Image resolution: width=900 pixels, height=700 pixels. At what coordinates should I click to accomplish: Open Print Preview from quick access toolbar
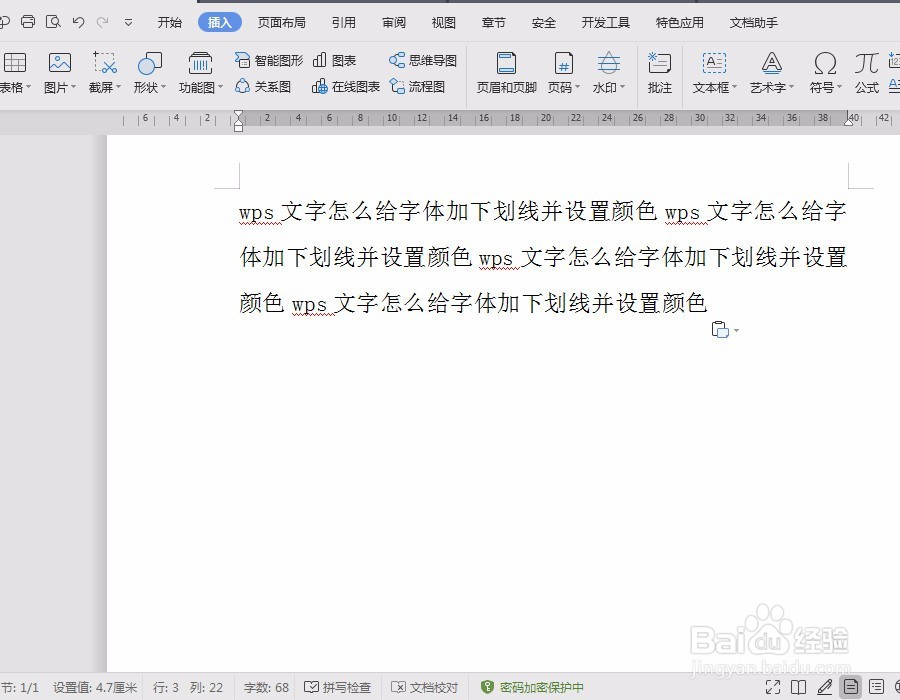tap(53, 22)
